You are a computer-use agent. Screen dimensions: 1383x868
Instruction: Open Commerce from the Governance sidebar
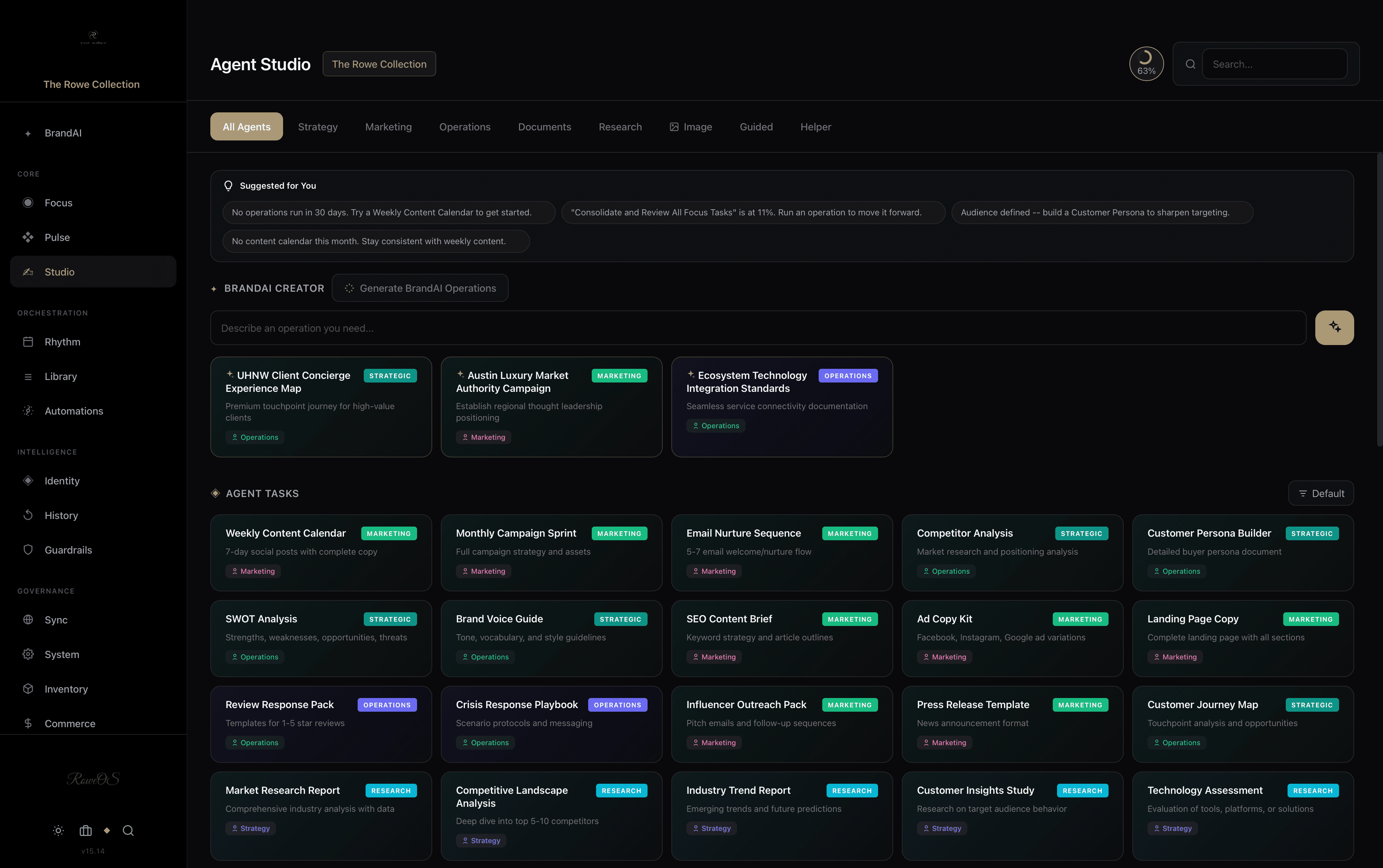pos(70,723)
